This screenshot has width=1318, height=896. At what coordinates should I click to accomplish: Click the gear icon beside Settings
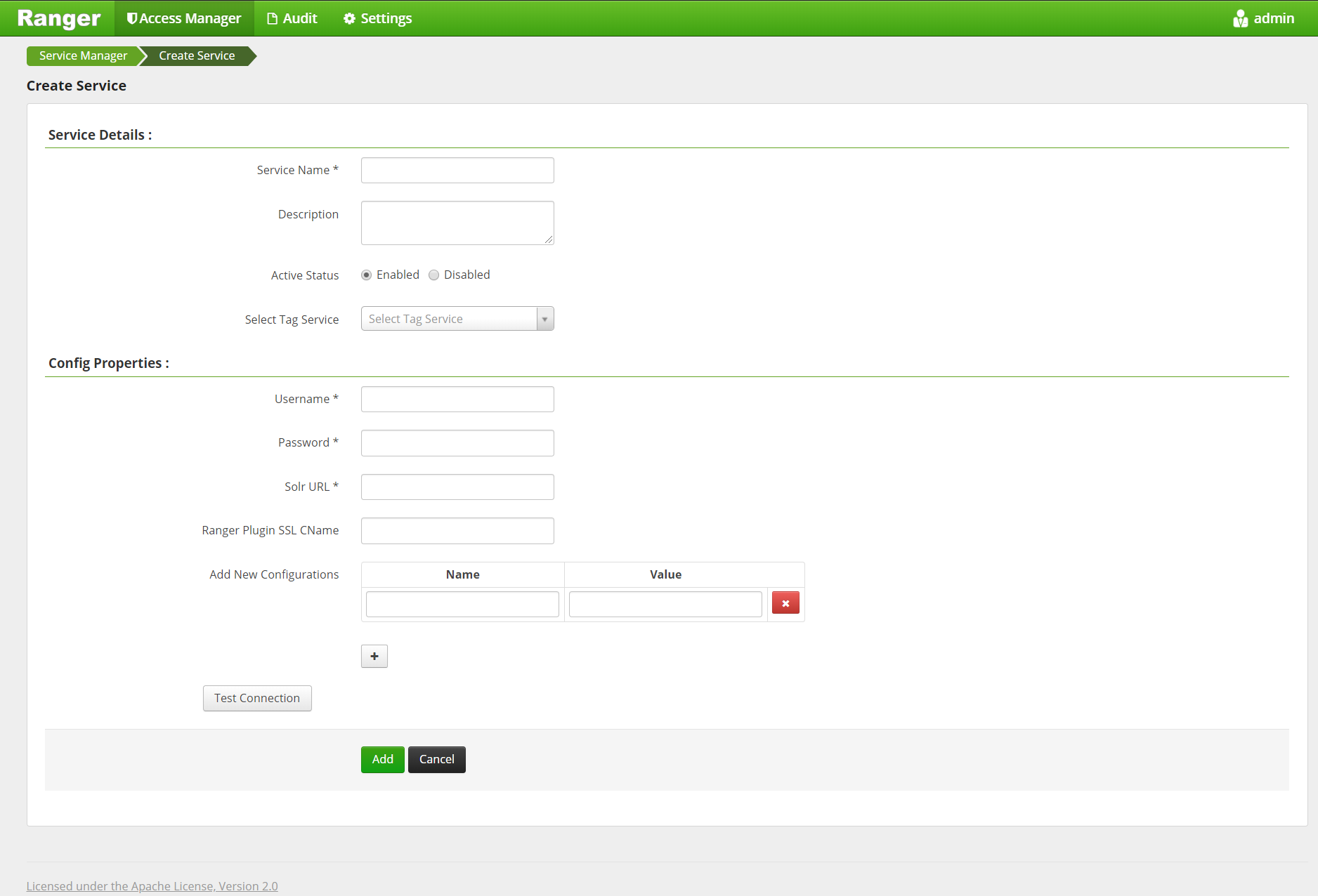pyautogui.click(x=349, y=18)
